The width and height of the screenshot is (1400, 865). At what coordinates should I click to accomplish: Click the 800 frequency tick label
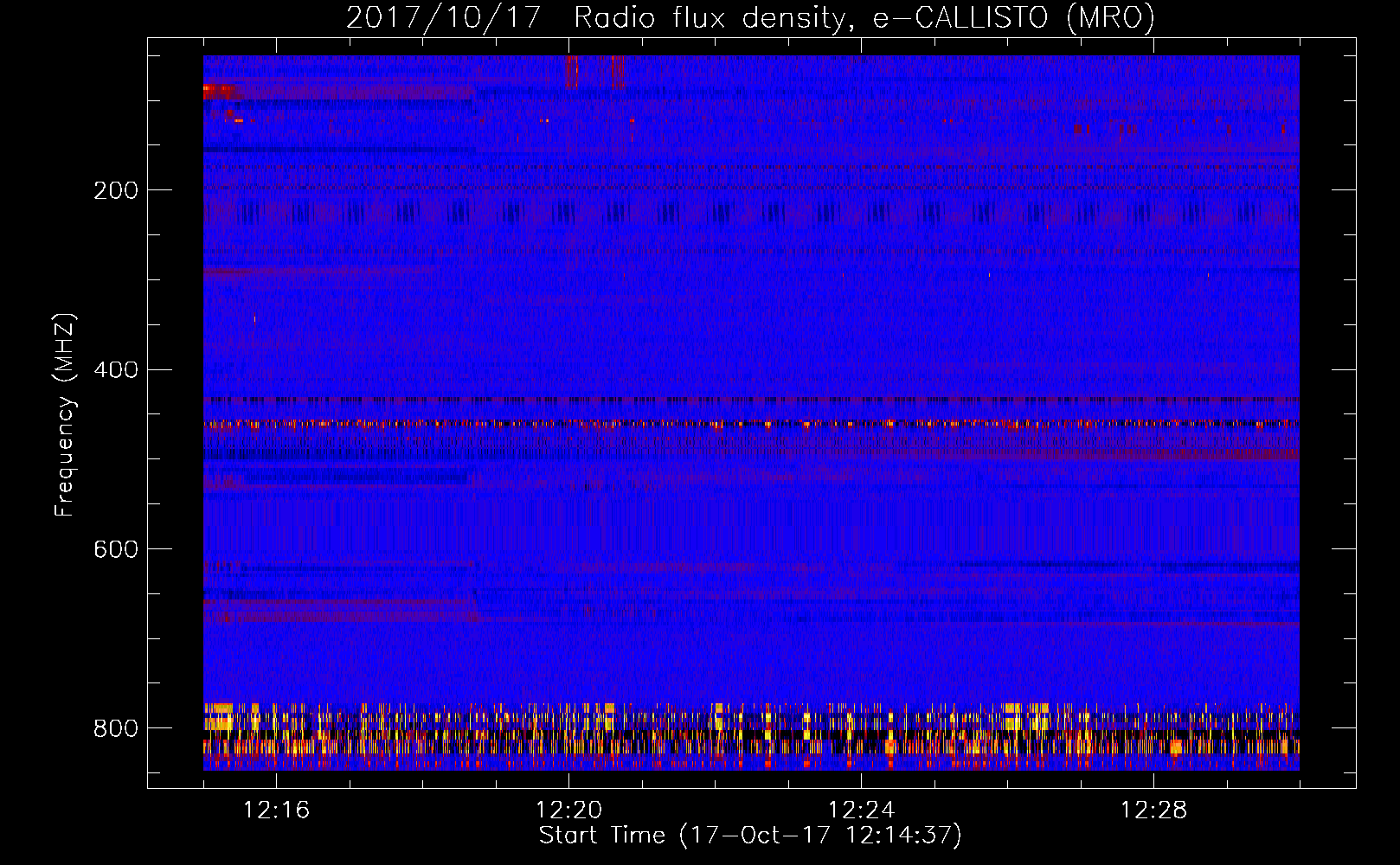pyautogui.click(x=116, y=728)
